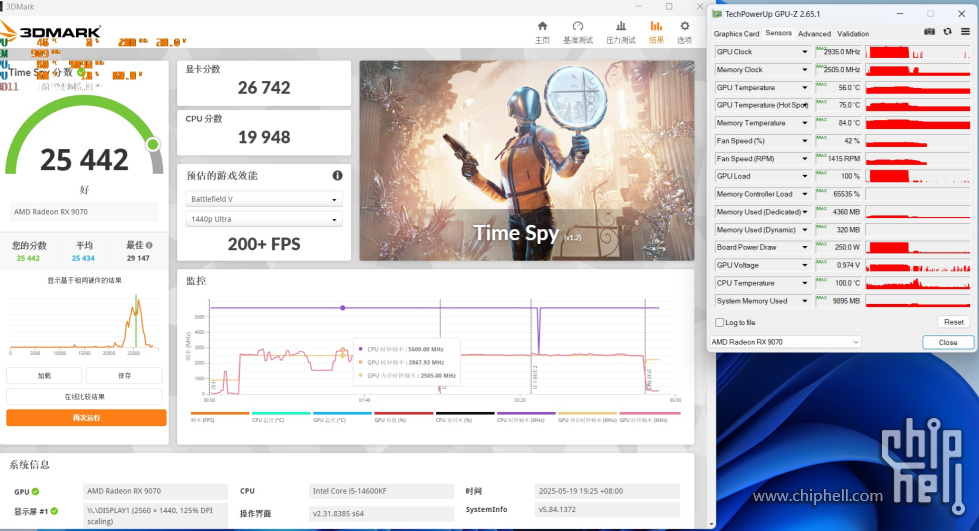Click the graphics score 26 742

pyautogui.click(x=263, y=87)
